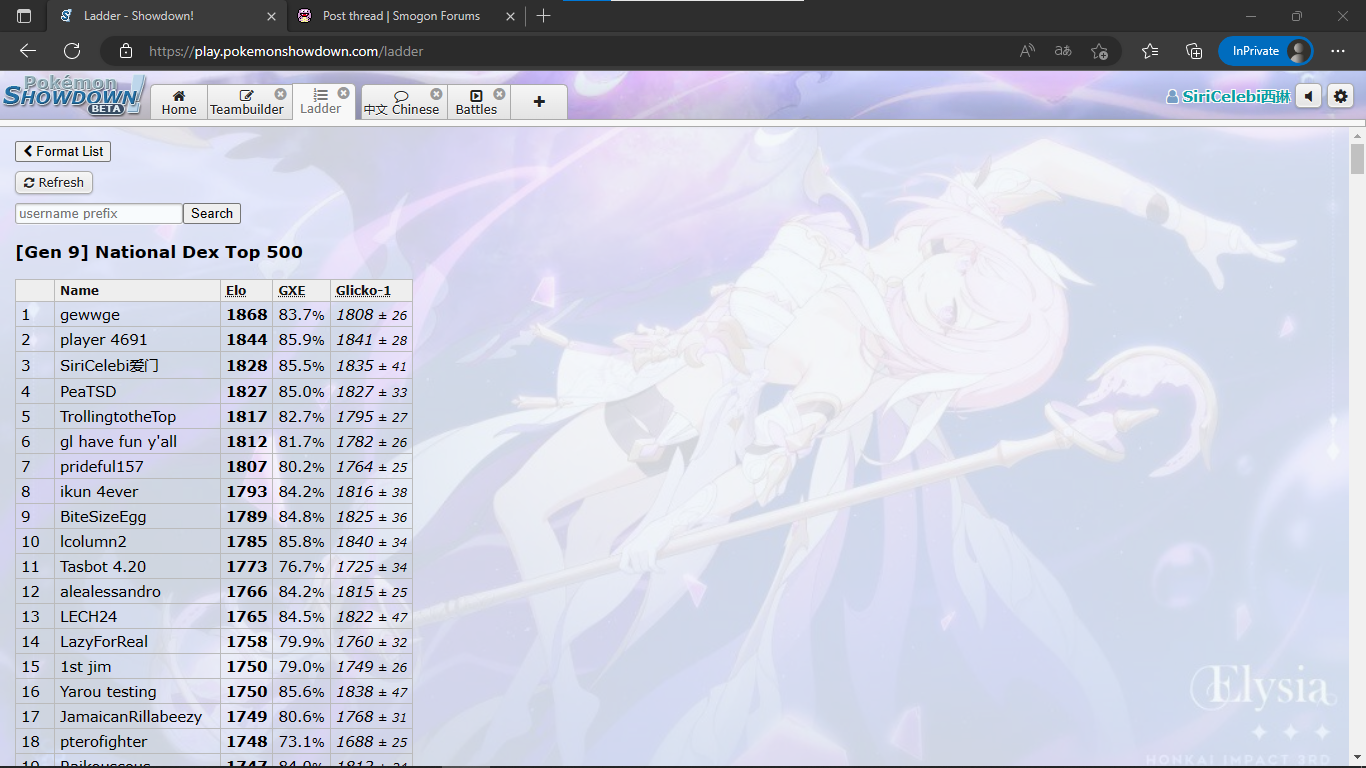Image resolution: width=1366 pixels, height=768 pixels.
Task: Select TrollingtotheTop in the ladder
Action: [x=118, y=416]
